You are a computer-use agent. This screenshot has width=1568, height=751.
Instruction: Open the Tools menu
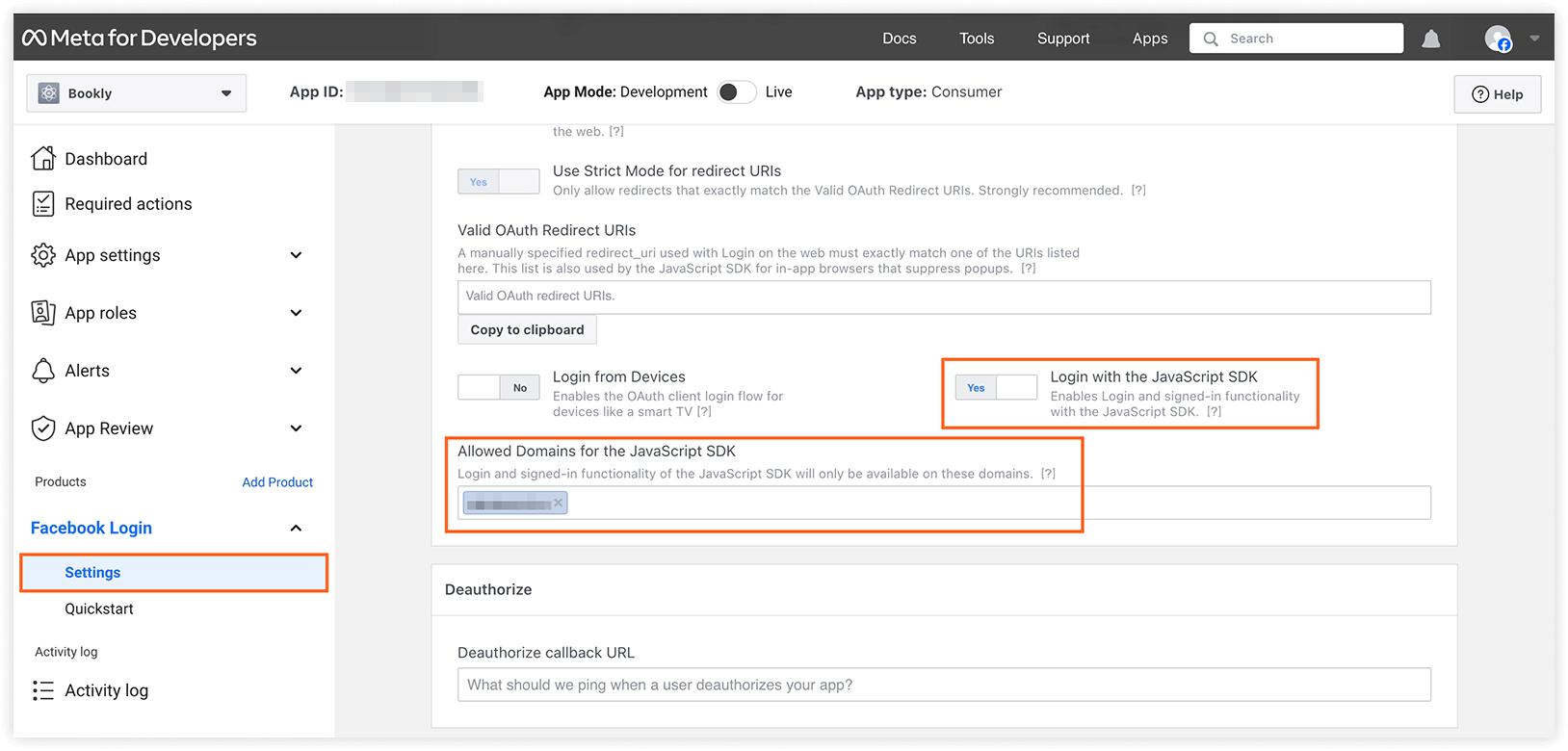977,39
